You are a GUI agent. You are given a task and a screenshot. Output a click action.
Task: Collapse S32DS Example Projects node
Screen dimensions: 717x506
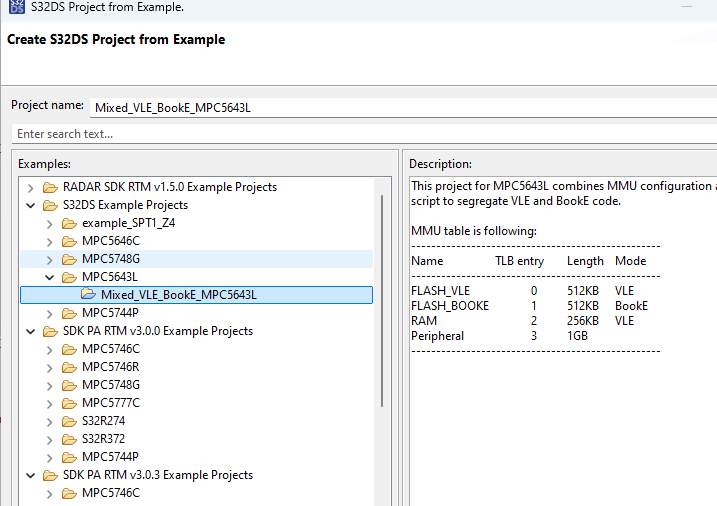30,206
